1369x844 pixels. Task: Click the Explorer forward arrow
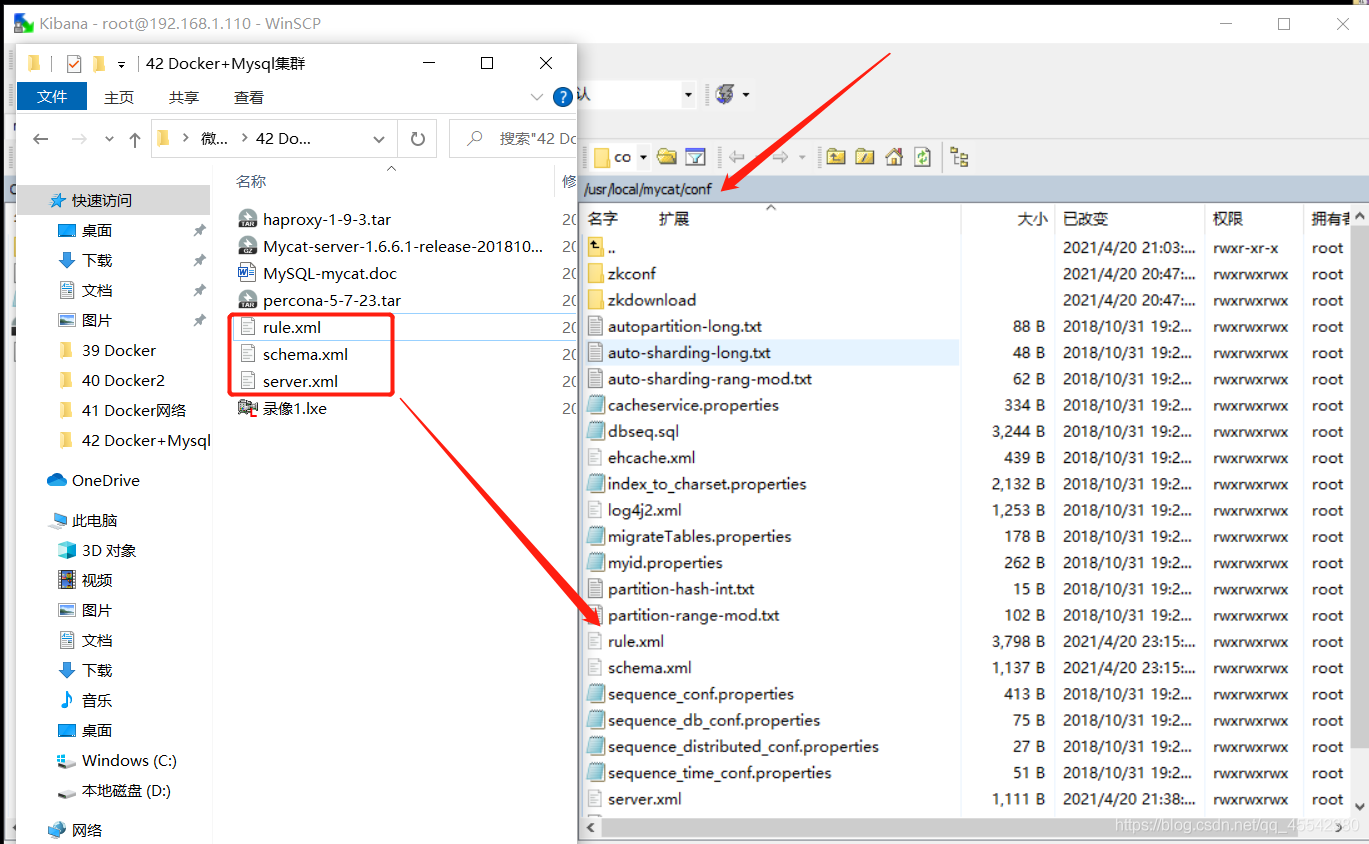point(79,139)
